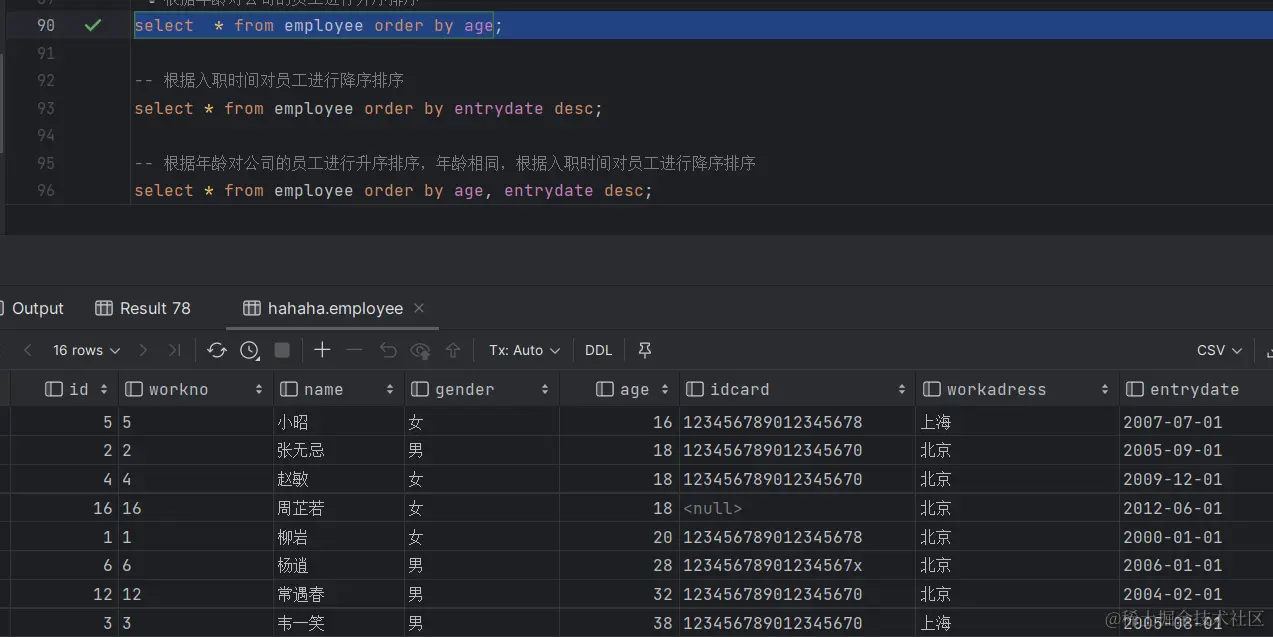Open the 16 rows page size dropdown
This screenshot has height=637, width=1273.
86,350
